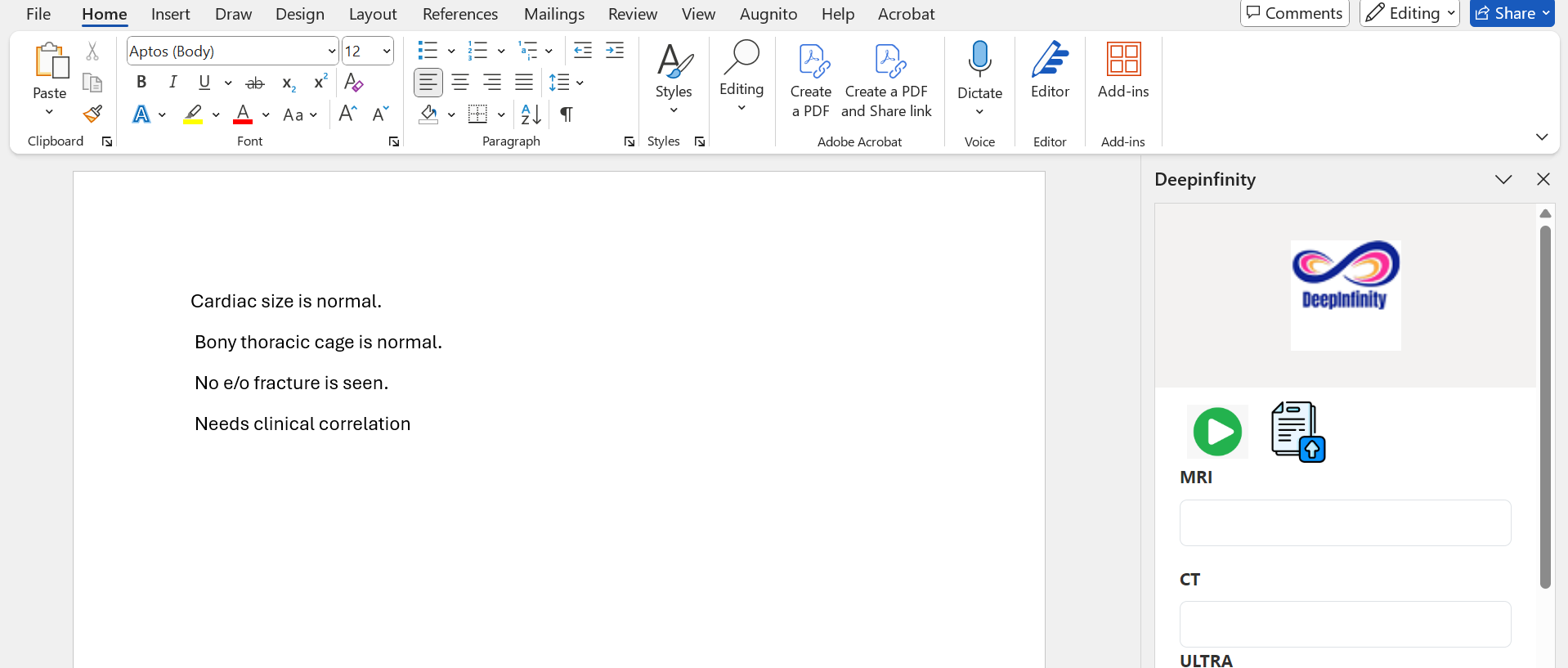1568x668 pixels.
Task: Open the font size dropdown
Action: pyautogui.click(x=386, y=52)
